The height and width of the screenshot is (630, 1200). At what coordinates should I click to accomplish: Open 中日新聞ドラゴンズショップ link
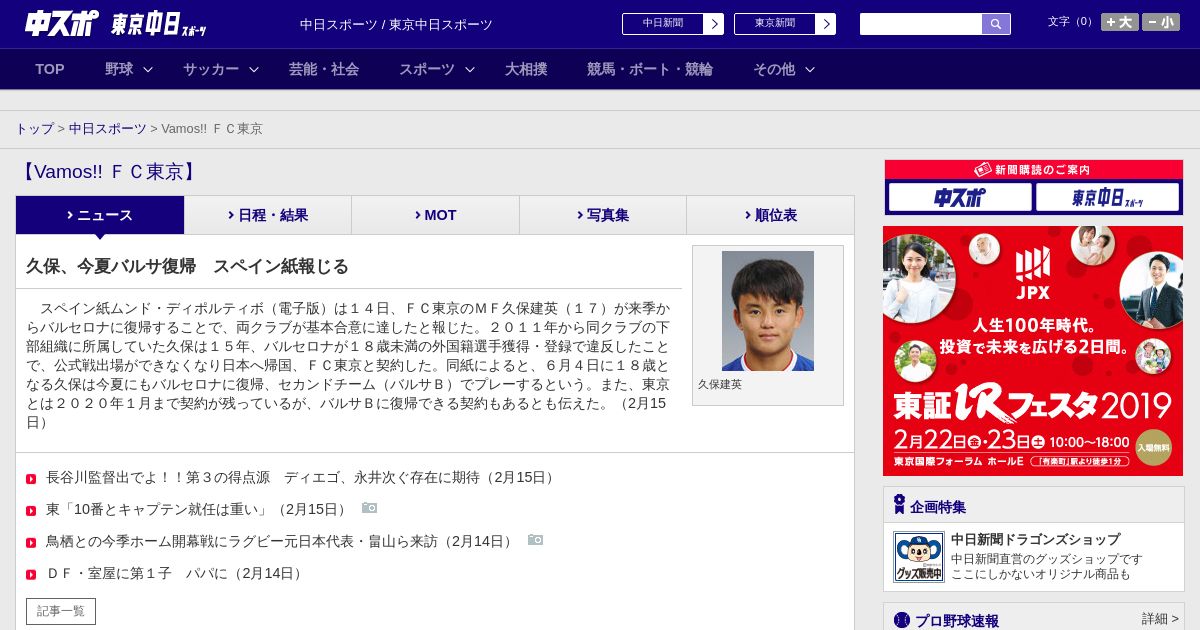(1036, 539)
